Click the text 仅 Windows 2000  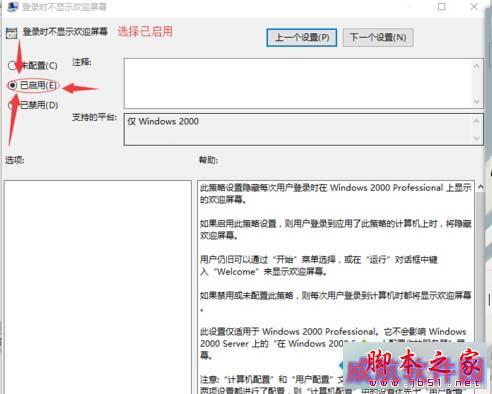coord(163,121)
